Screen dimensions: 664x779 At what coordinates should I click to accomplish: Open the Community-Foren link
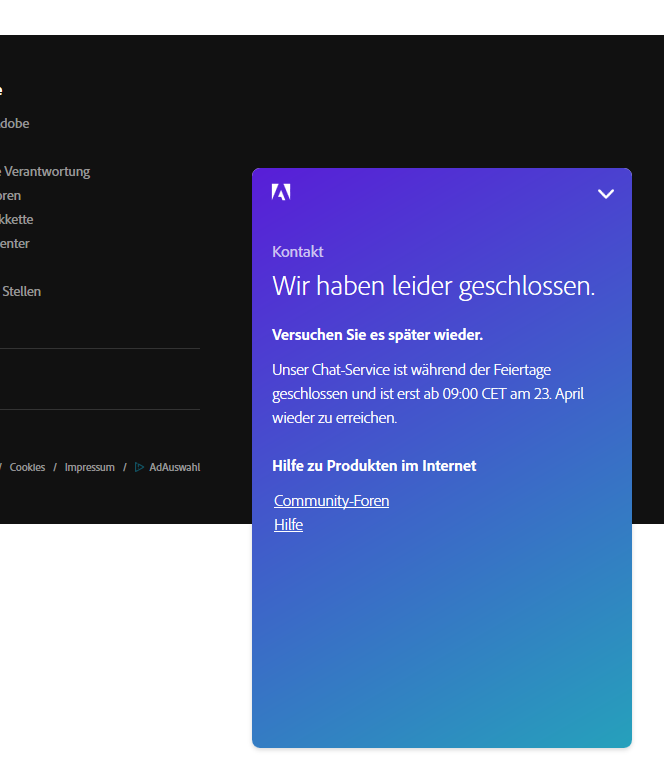pyautogui.click(x=331, y=501)
